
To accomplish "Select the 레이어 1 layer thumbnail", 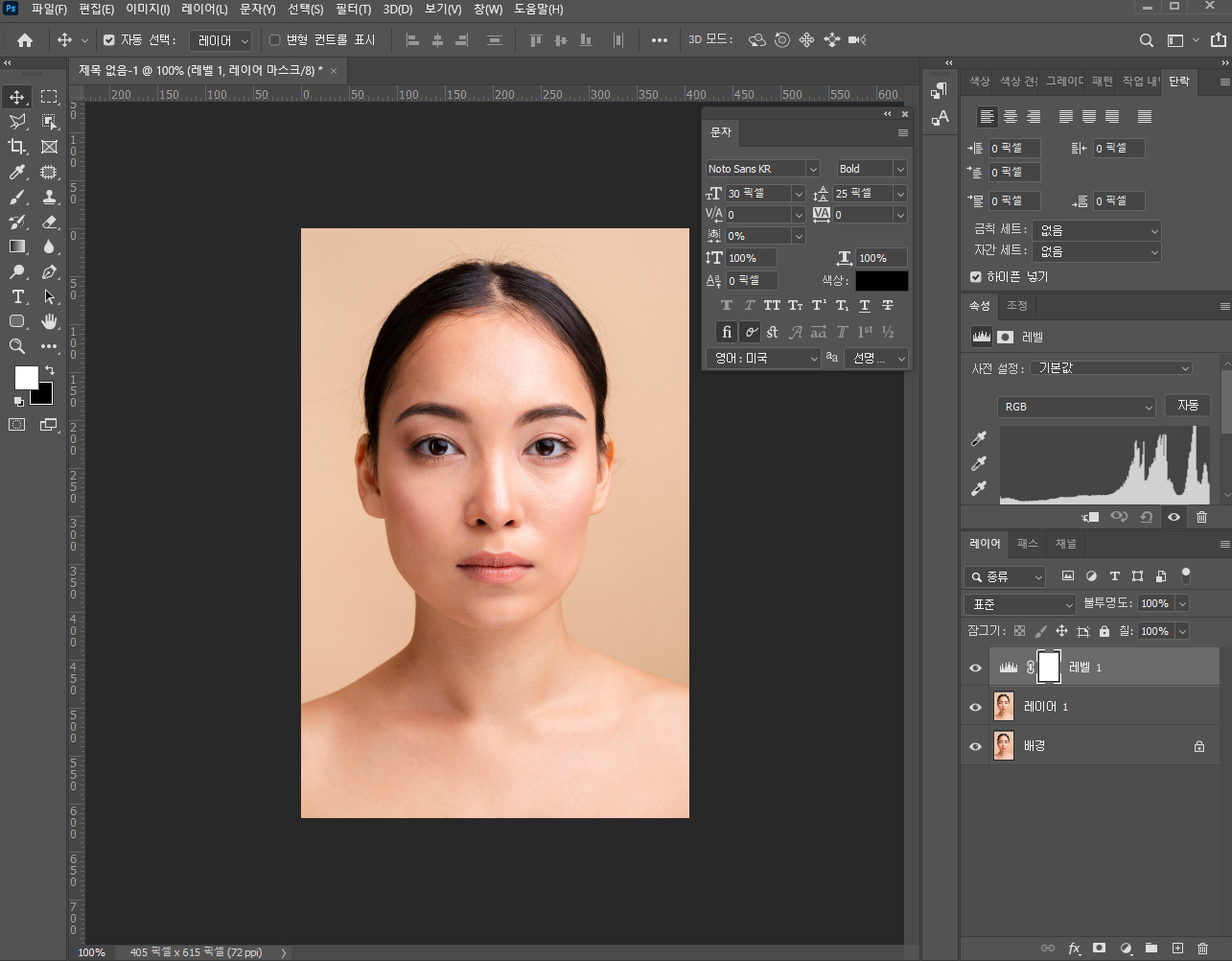I will pos(1004,707).
